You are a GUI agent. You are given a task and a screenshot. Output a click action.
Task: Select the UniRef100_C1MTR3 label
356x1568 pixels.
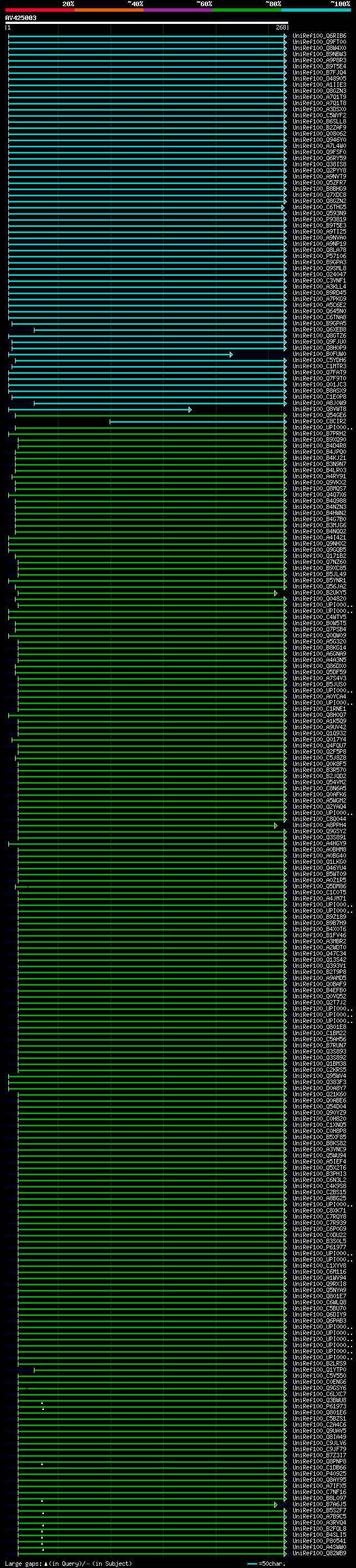coord(319,367)
